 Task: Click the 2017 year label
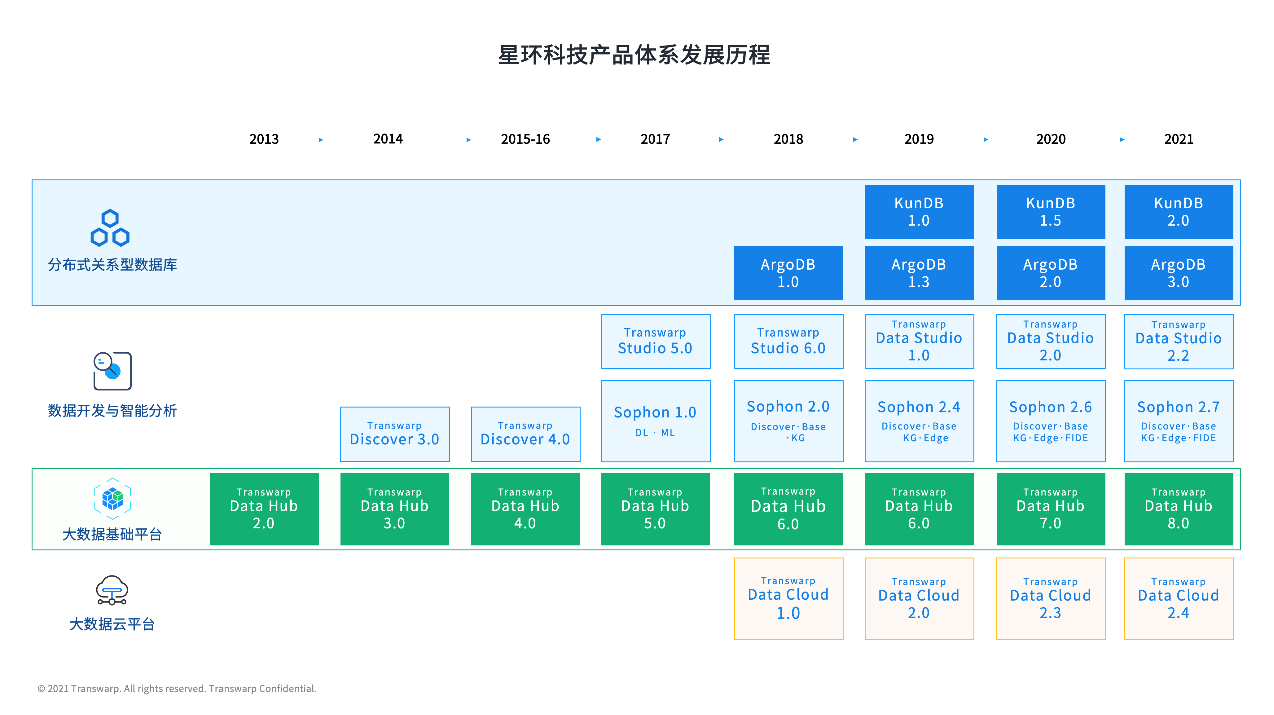(655, 139)
